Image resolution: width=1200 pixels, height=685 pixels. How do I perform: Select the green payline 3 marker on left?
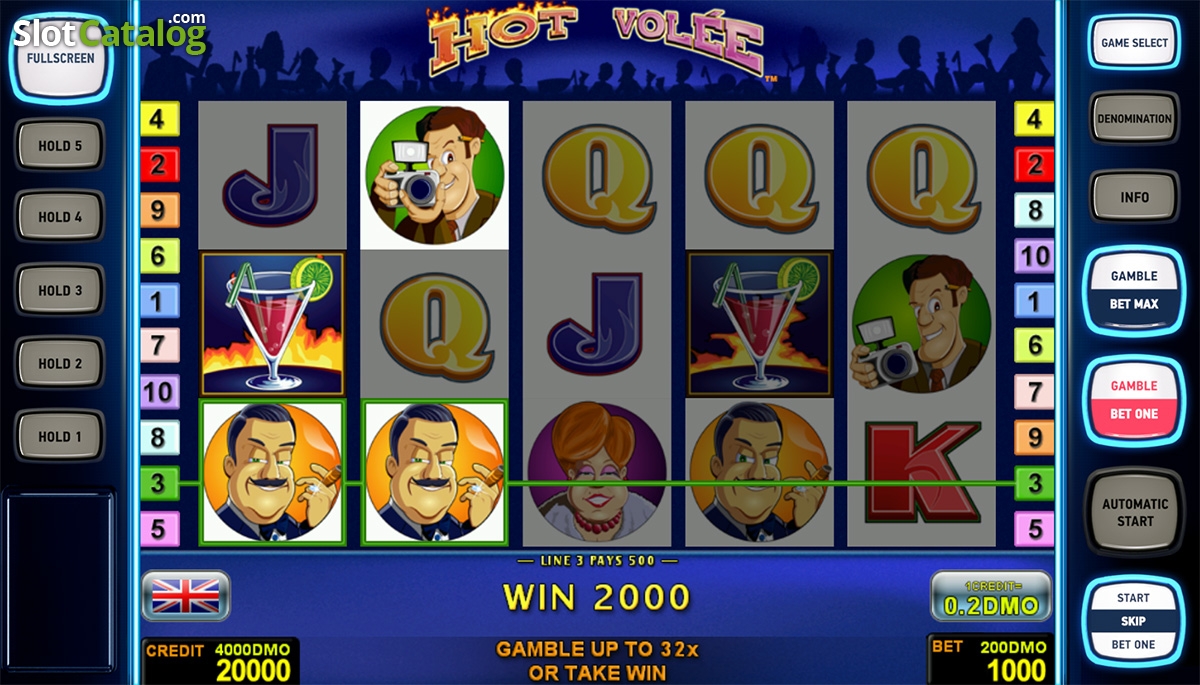pos(159,483)
